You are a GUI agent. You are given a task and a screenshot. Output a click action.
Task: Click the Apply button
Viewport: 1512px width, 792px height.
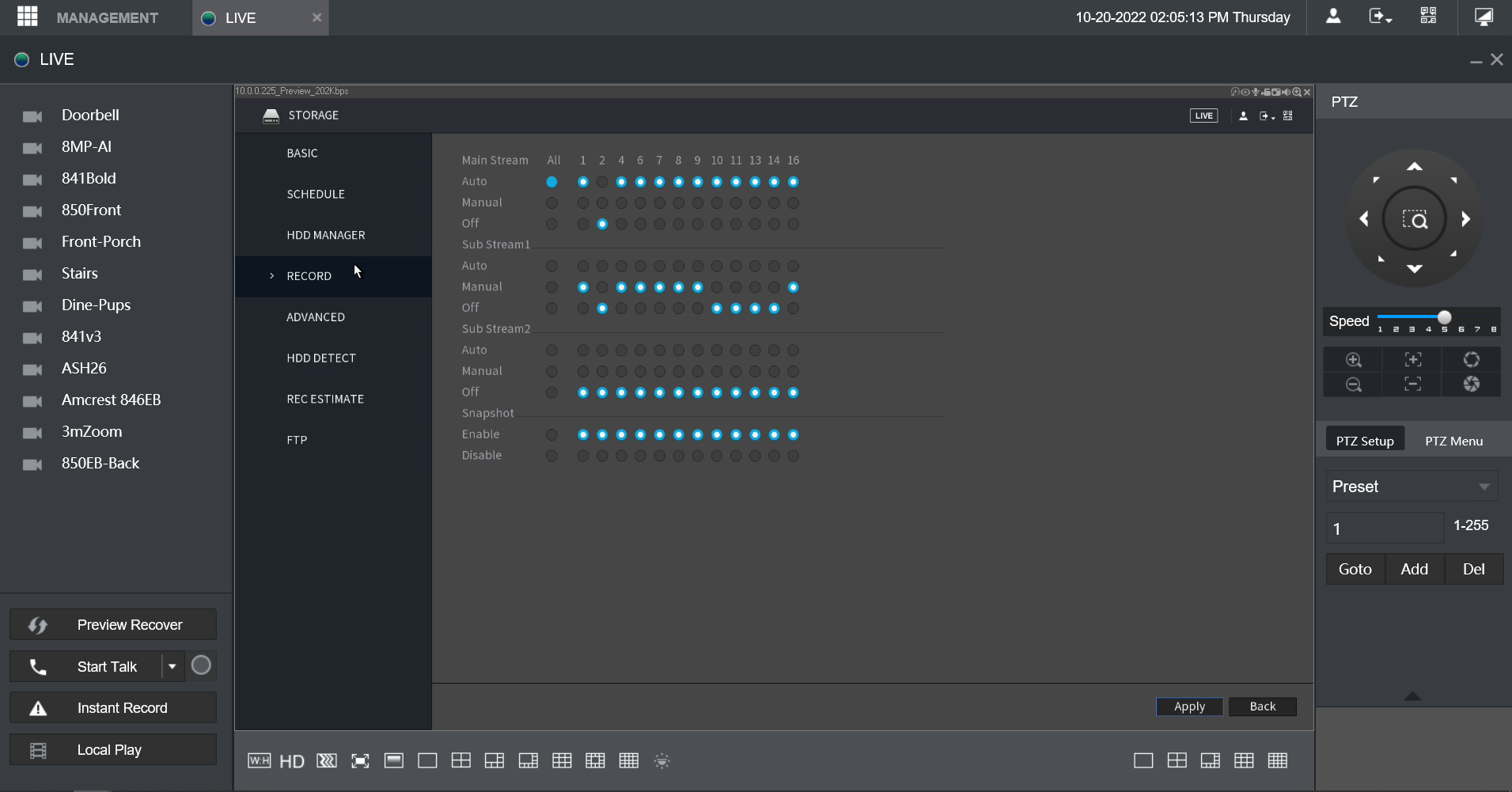click(1189, 707)
